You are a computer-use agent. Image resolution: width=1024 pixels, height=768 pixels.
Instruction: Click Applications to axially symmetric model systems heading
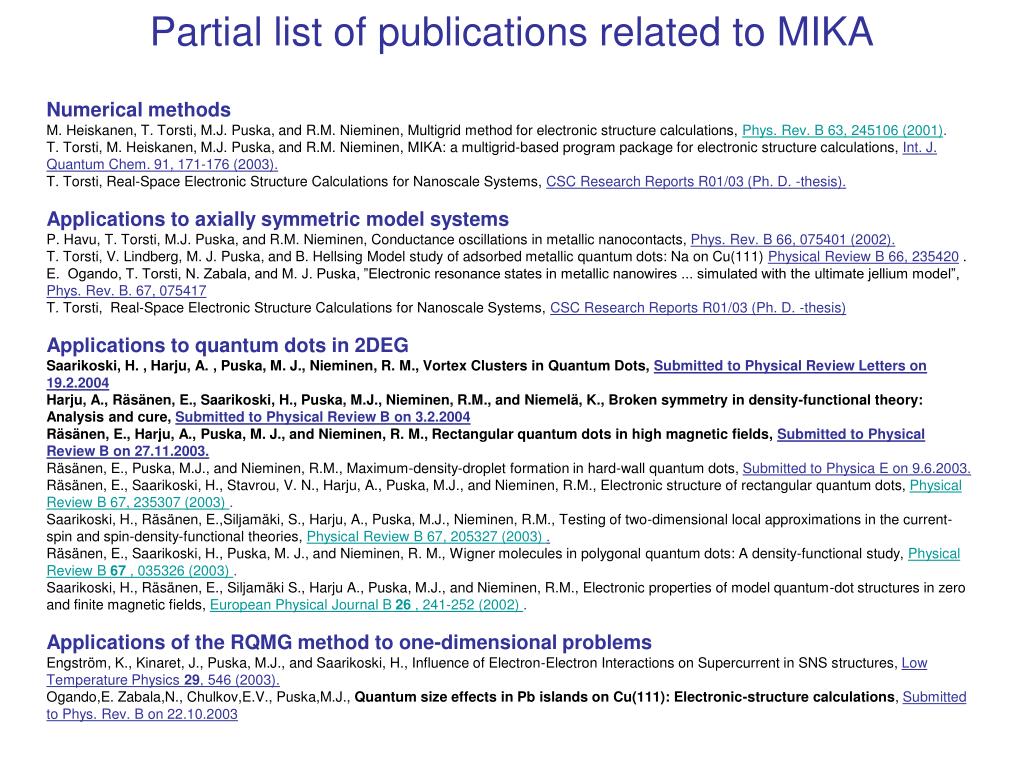tap(278, 219)
